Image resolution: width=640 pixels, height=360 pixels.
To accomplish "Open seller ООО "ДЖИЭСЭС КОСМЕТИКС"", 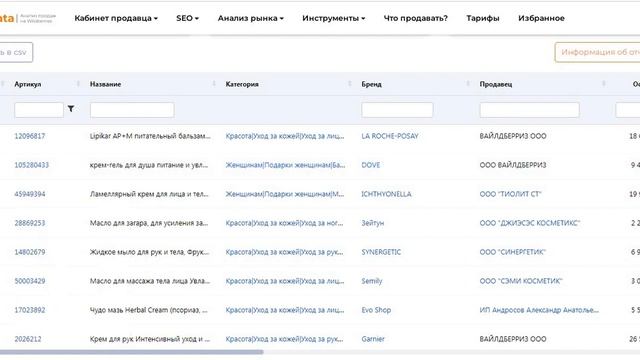I will 530,223.
